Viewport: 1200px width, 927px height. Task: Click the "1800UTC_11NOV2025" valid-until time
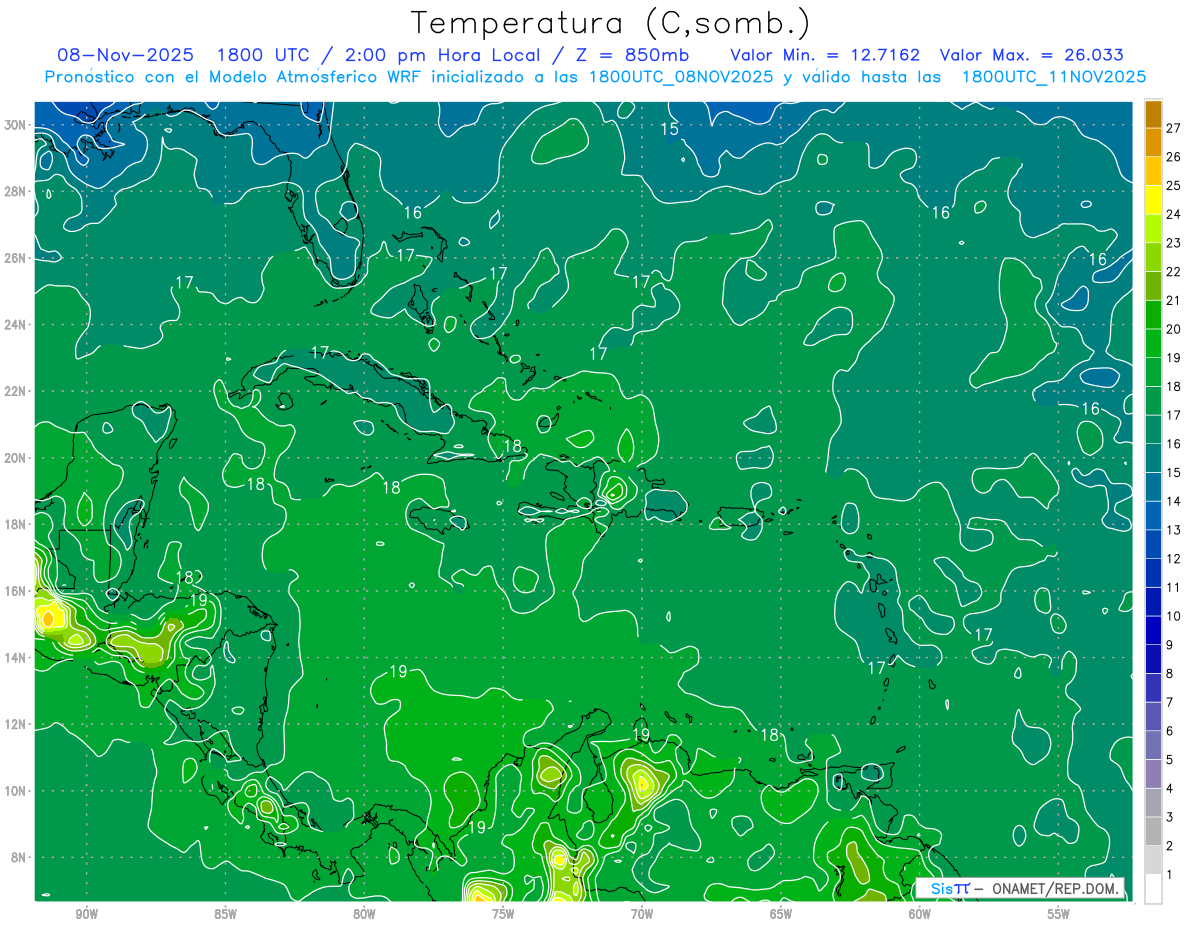(x=1053, y=77)
